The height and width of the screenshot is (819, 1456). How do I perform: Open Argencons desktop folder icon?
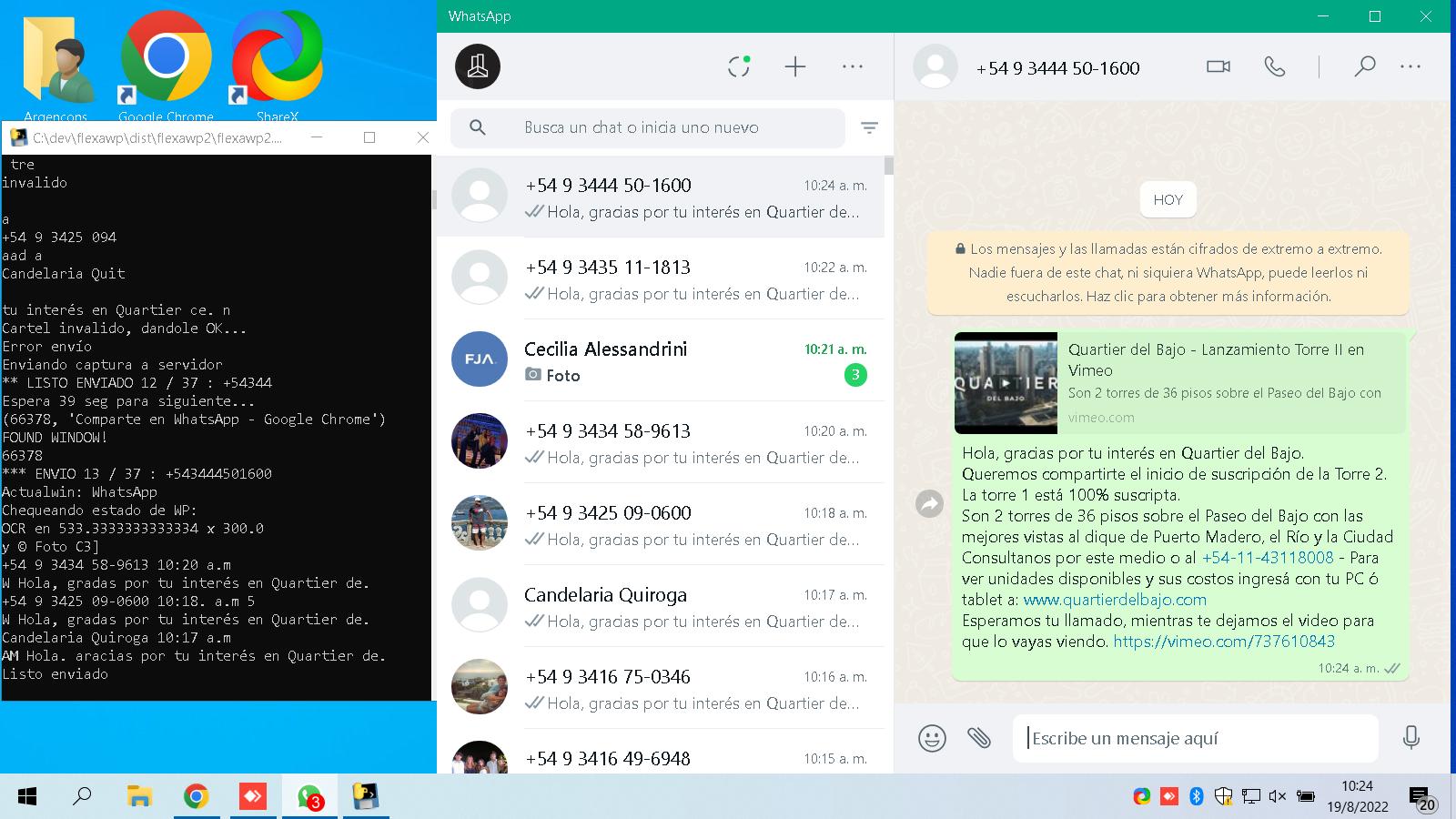tap(56, 66)
